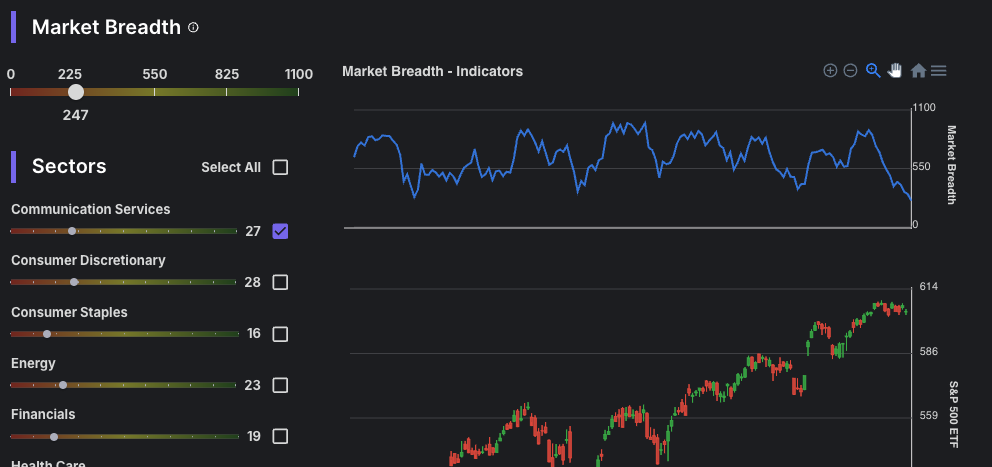Viewport: 992px width, 467px height.
Task: Reset chart zoom with home icon
Action: pos(918,70)
